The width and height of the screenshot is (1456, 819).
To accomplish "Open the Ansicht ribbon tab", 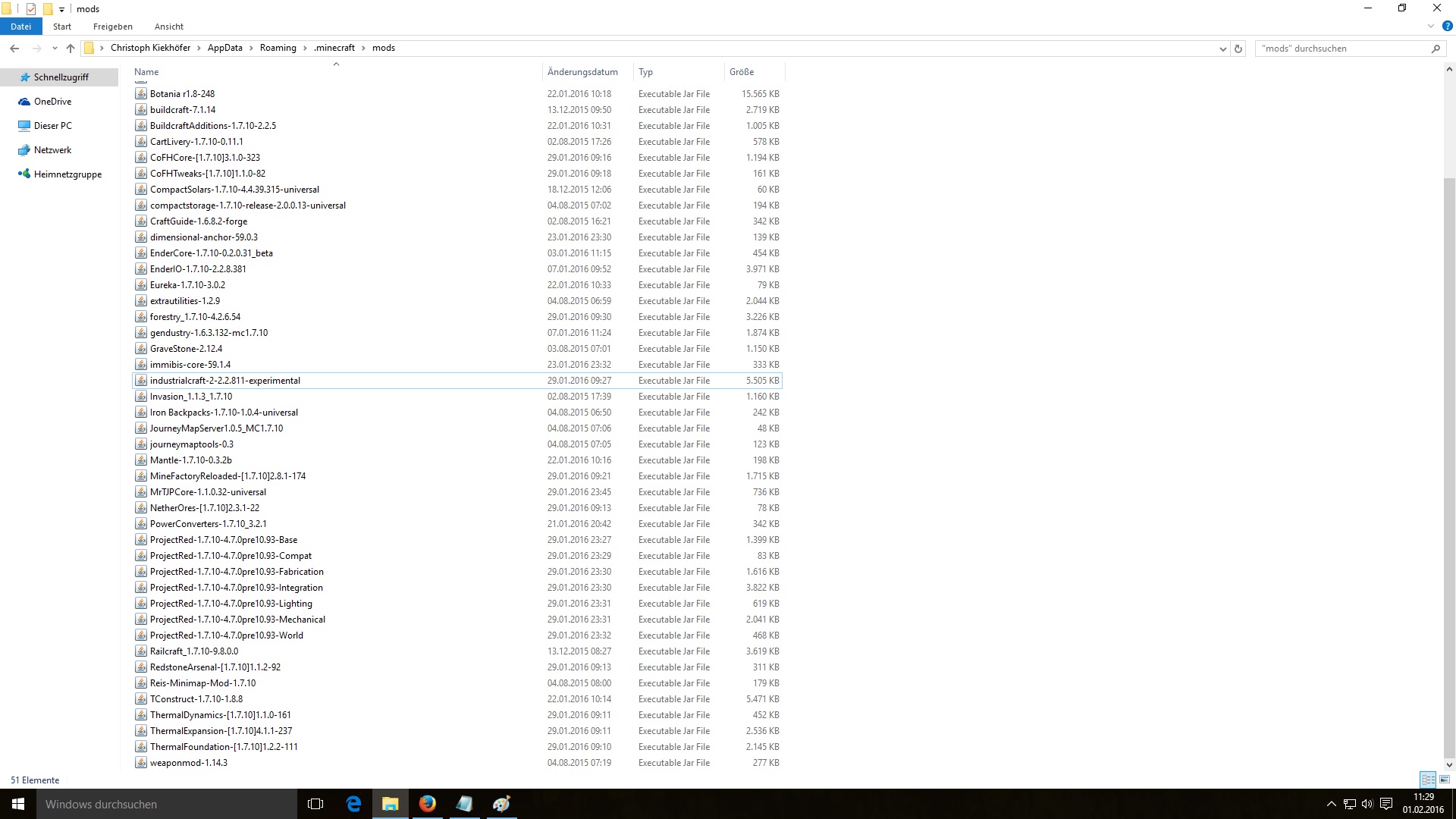I will pyautogui.click(x=168, y=26).
